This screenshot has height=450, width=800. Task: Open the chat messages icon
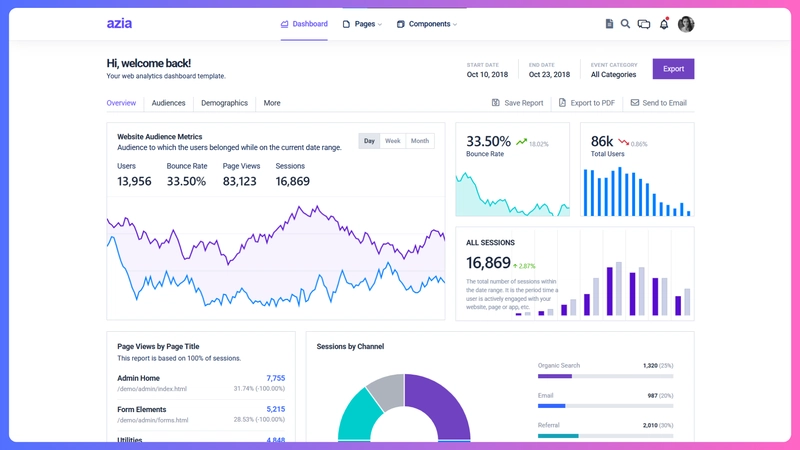[x=644, y=24]
